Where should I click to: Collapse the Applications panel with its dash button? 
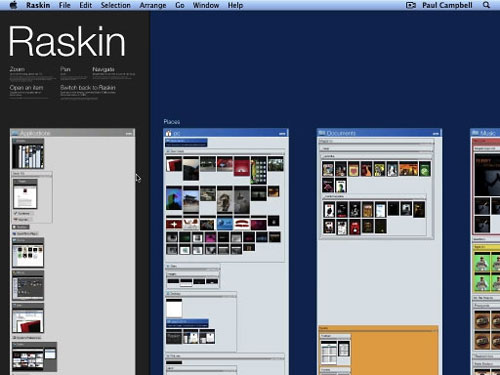(129, 133)
